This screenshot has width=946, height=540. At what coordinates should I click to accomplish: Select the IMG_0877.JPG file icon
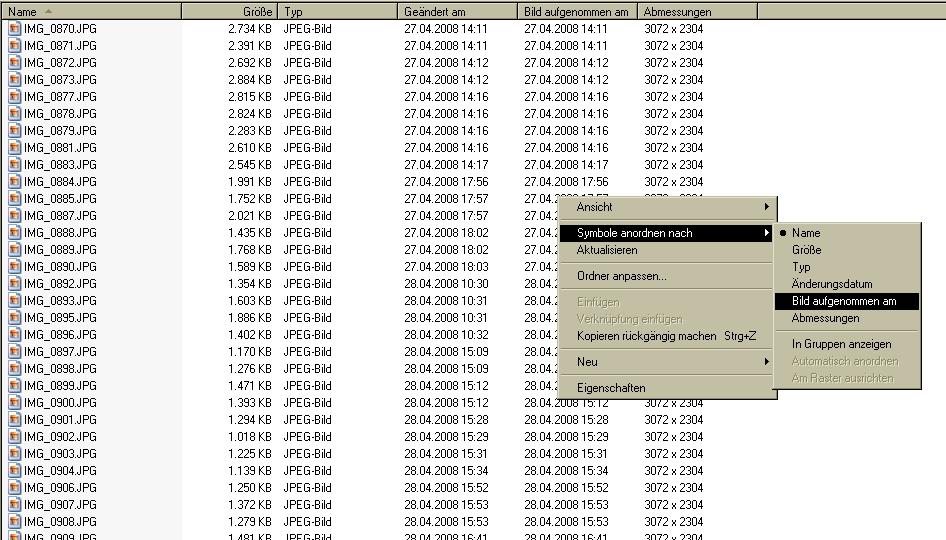pyautogui.click(x=14, y=97)
